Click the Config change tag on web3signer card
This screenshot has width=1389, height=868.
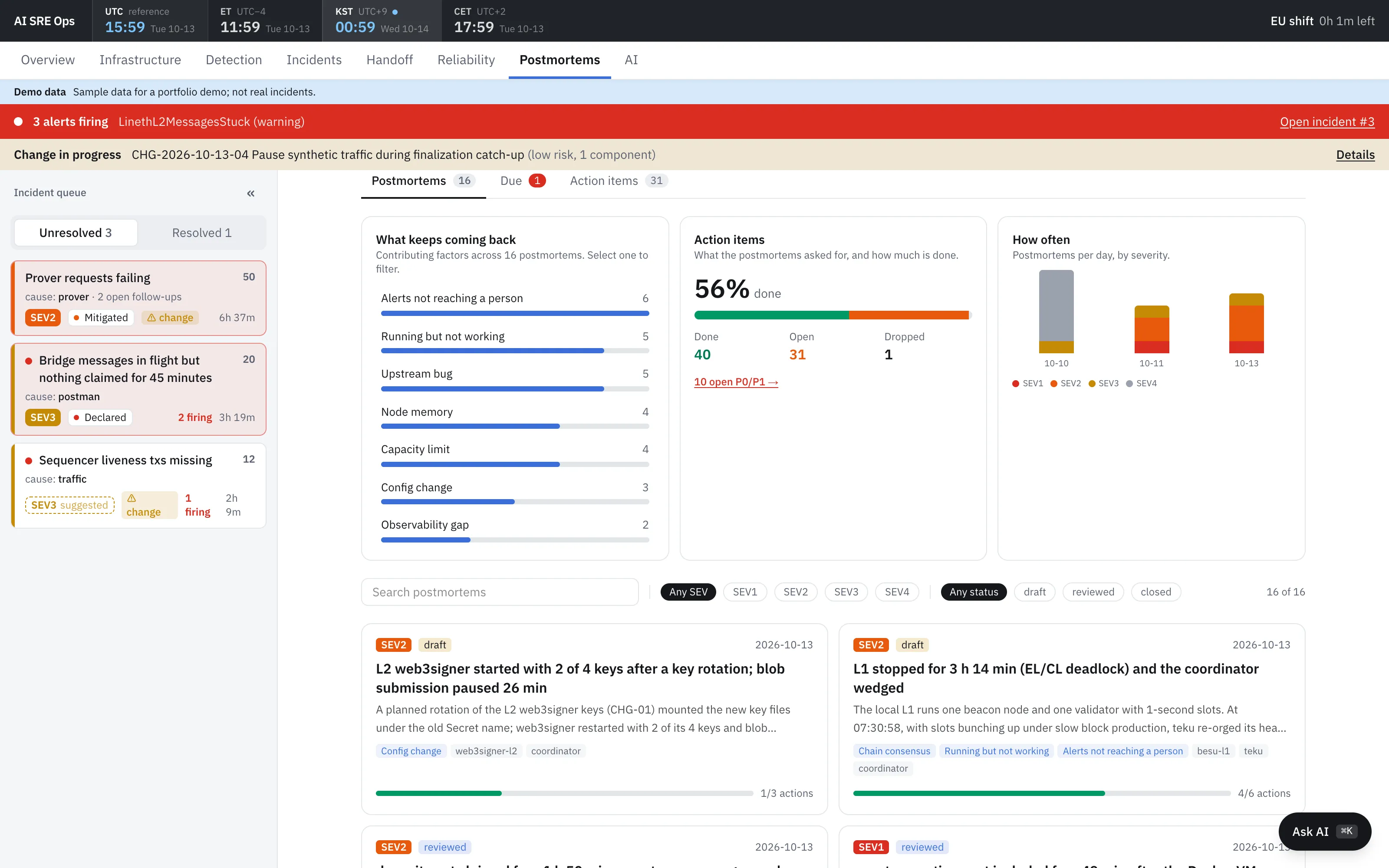[411, 751]
